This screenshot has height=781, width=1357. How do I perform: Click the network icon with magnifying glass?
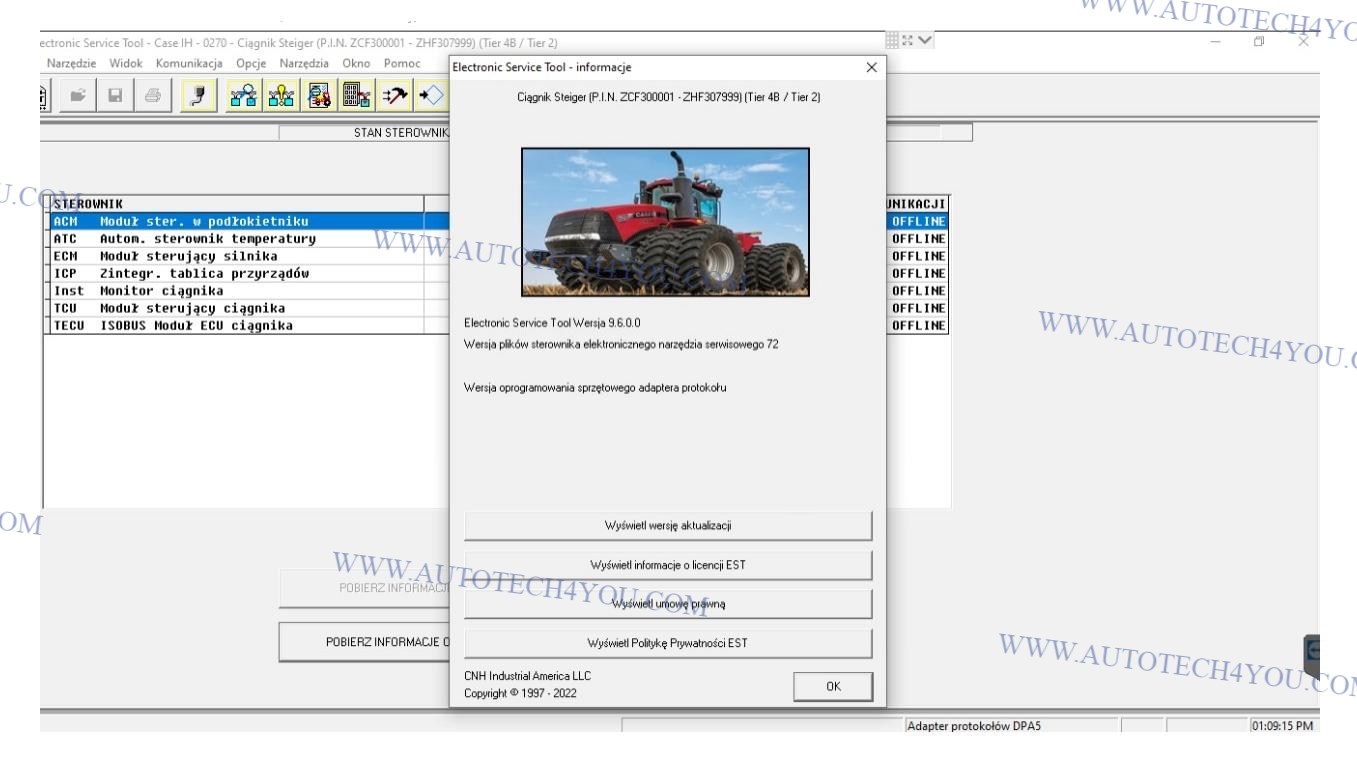pyautogui.click(x=242, y=96)
